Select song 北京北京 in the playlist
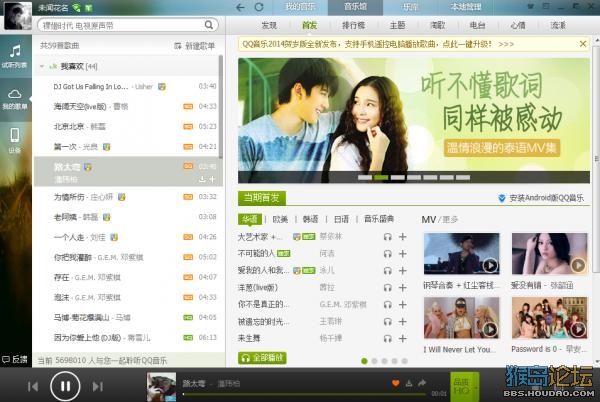The height and width of the screenshot is (402, 600). point(127,126)
